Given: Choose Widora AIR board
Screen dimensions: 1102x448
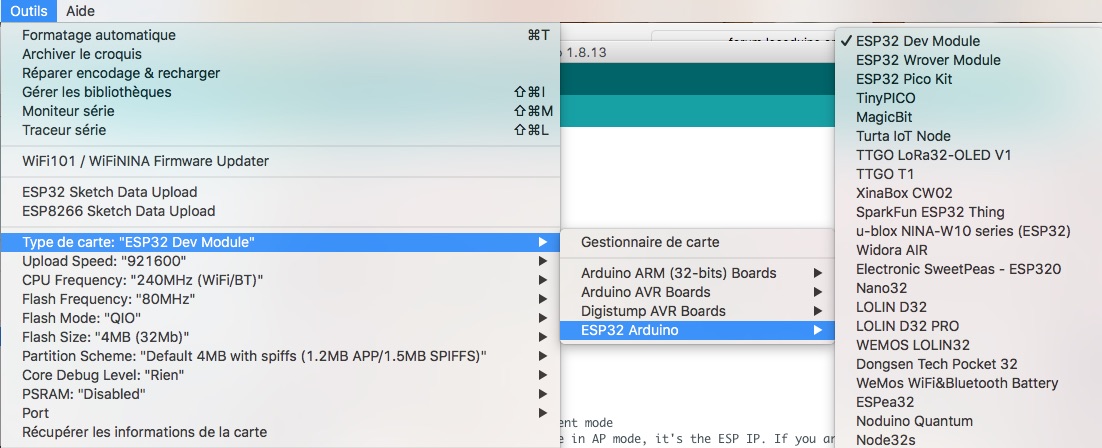Looking at the screenshot, I should (x=968, y=250).
